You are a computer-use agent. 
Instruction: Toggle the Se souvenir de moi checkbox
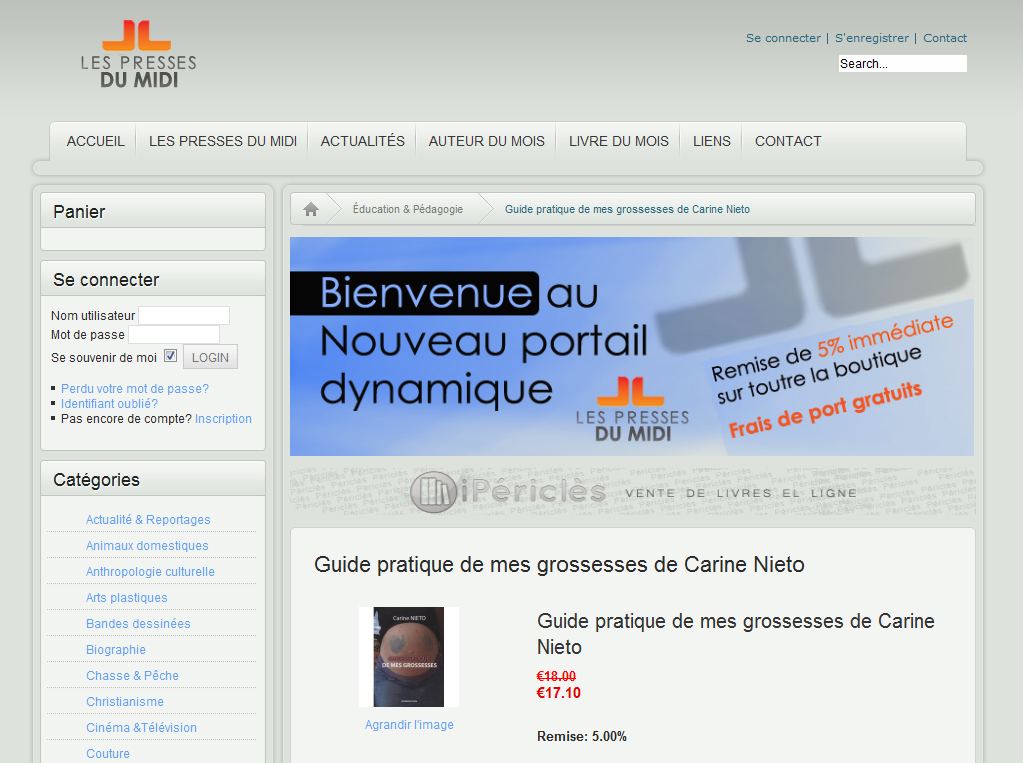(170, 356)
